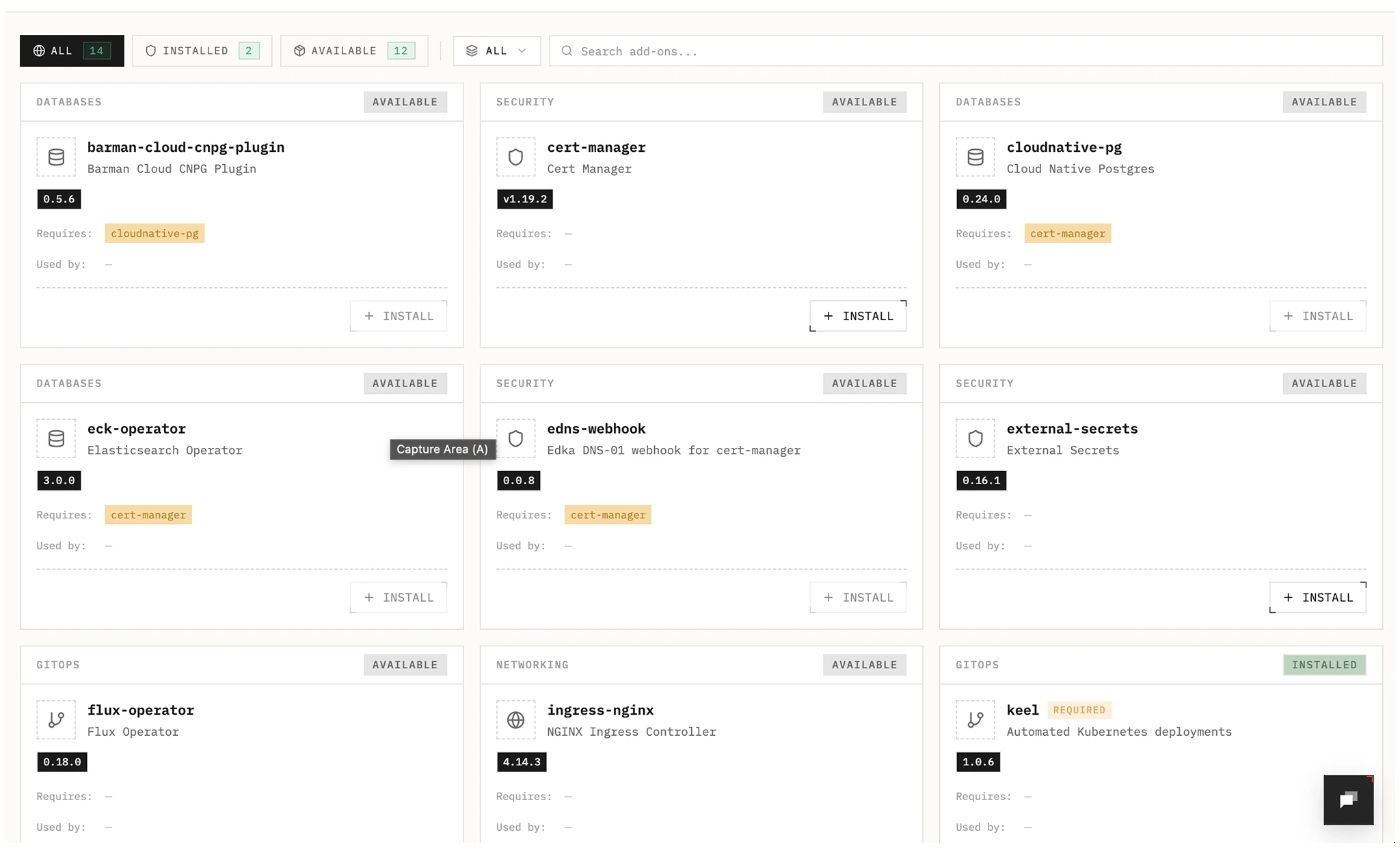Viewport: 1400px width, 848px height.
Task: Install the external-secrets add-on
Action: [x=1317, y=598]
